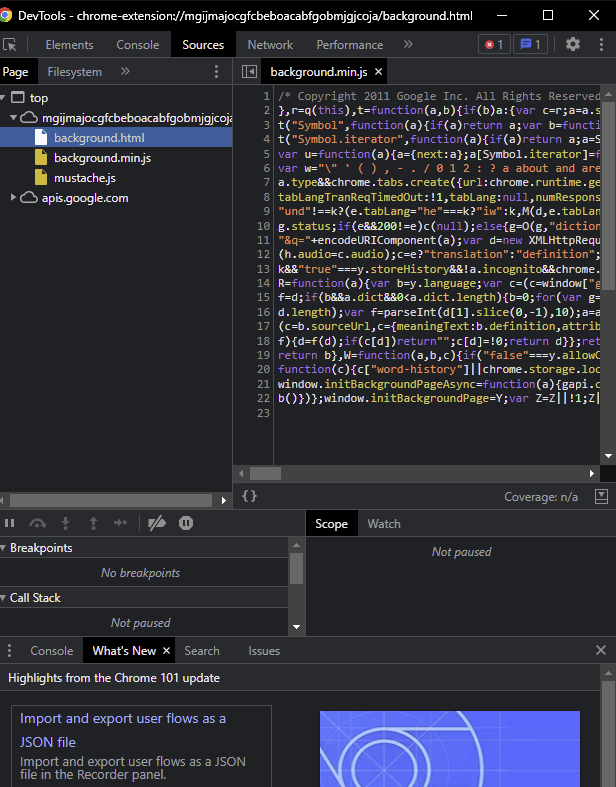Select background.min.js in the file tree
Viewport: 616px width, 787px height.
click(x=102, y=158)
